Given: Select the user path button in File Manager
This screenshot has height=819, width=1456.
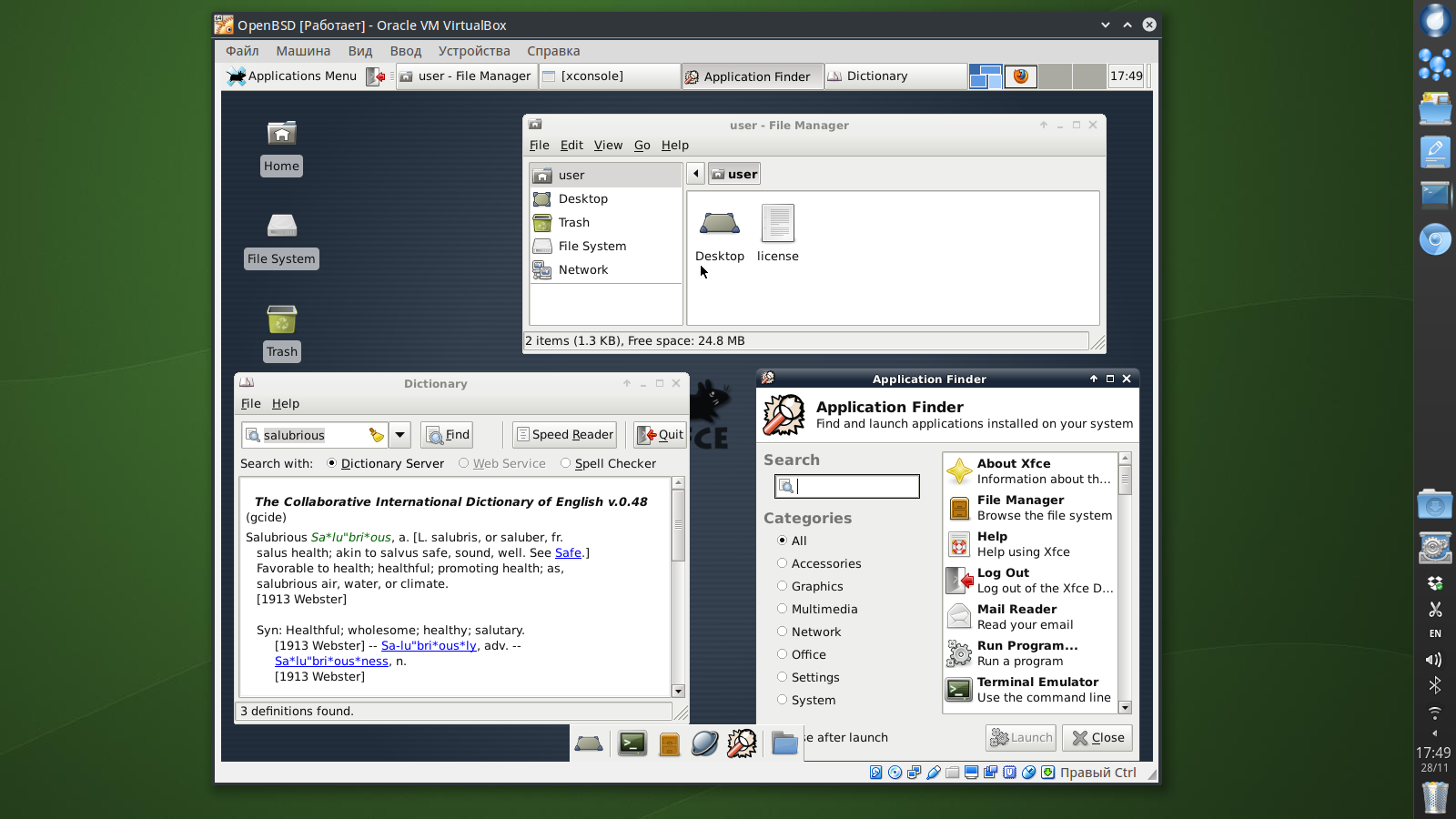Looking at the screenshot, I should point(734,174).
